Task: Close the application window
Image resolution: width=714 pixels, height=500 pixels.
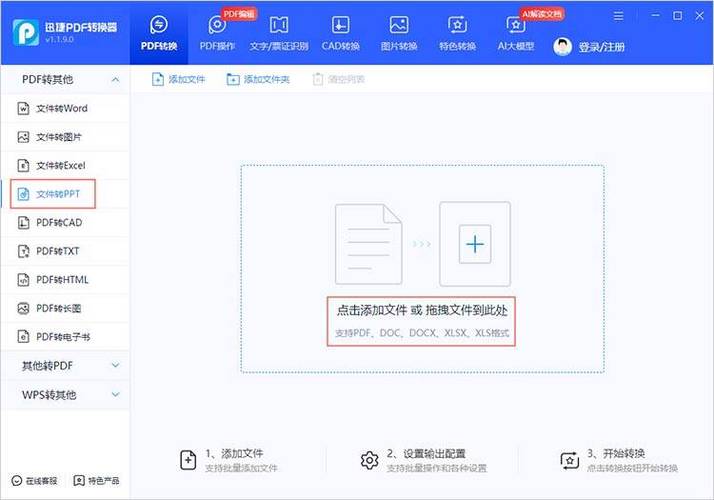Action: coord(699,15)
